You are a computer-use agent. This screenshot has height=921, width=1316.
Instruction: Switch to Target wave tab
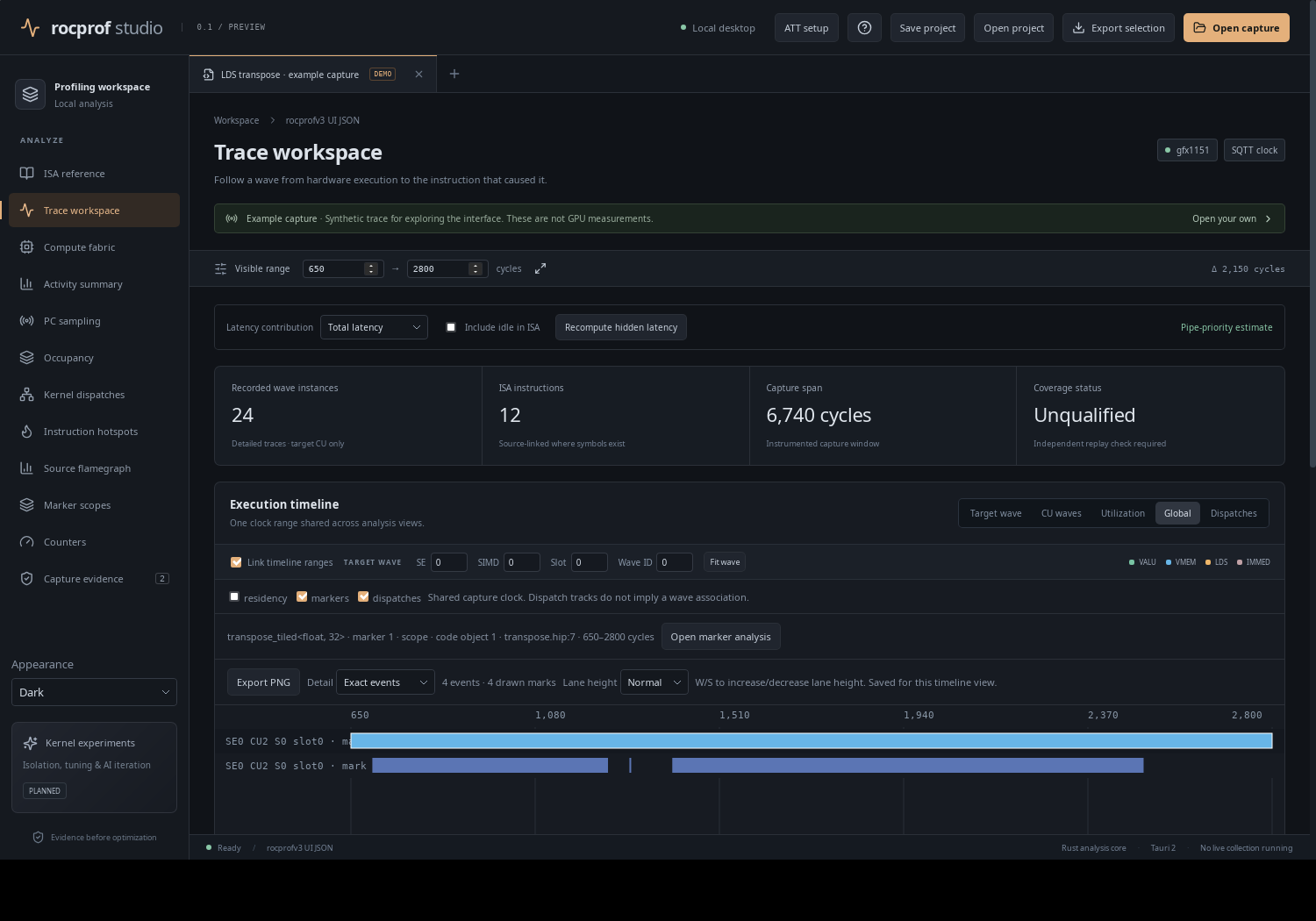996,513
